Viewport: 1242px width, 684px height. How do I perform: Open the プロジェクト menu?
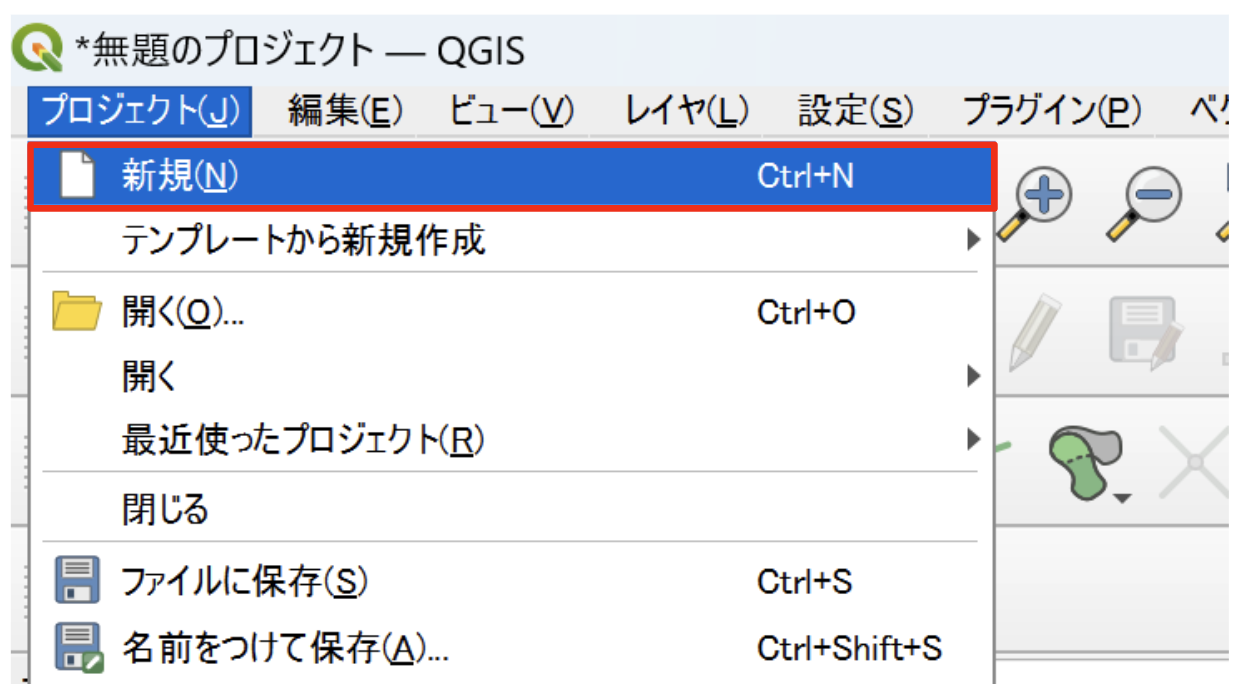[x=140, y=112]
